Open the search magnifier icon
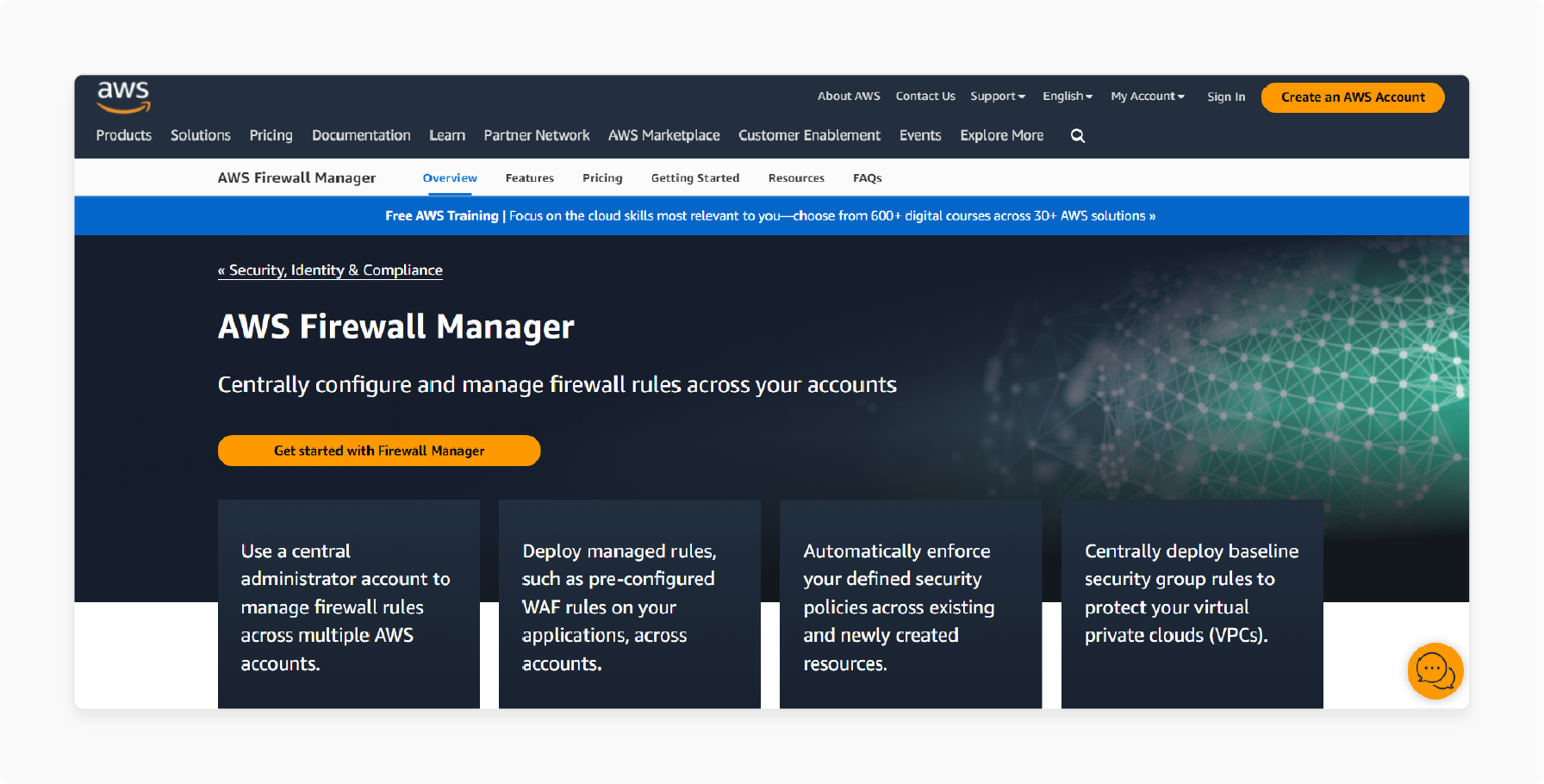The height and width of the screenshot is (784, 1544). pos(1078,135)
